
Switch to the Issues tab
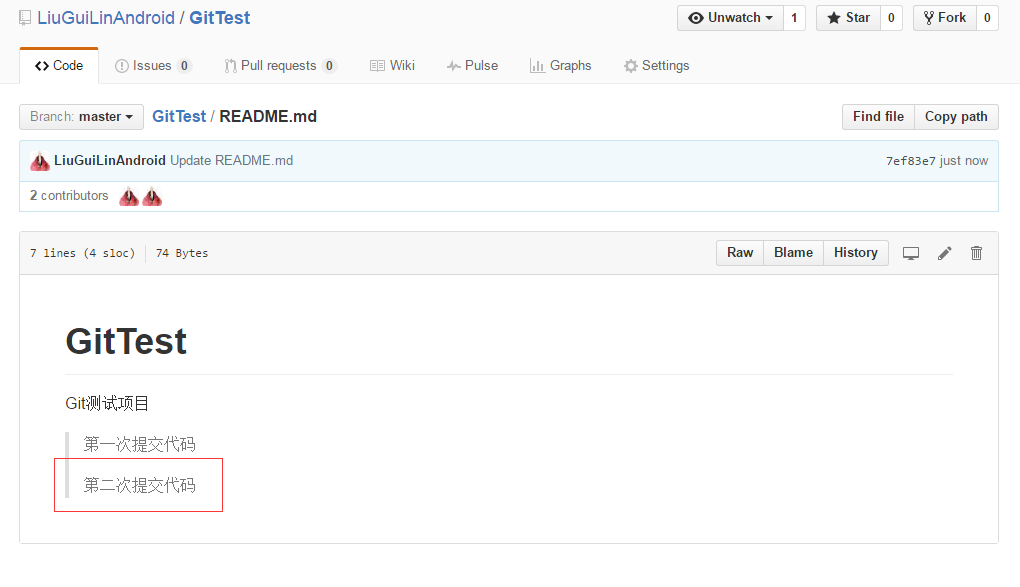click(x=153, y=66)
